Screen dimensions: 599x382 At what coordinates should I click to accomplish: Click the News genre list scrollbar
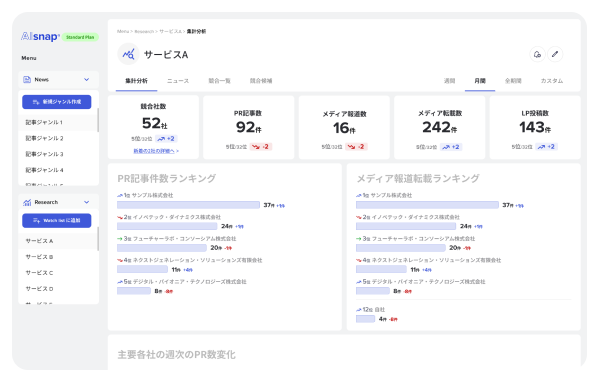(x=98, y=120)
